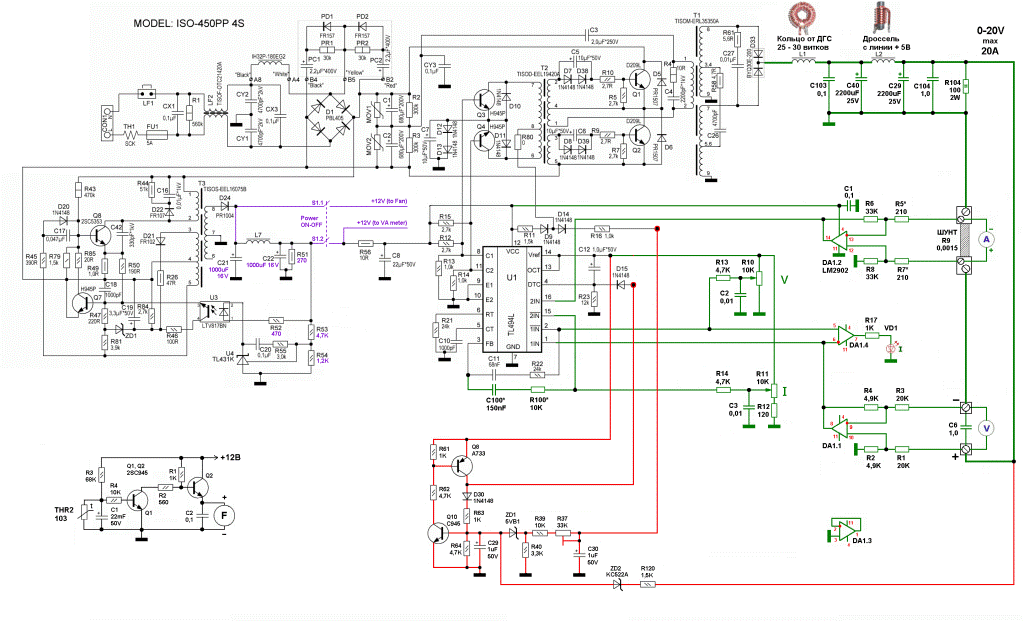Click the TL494L U1 chip symbol

513,300
